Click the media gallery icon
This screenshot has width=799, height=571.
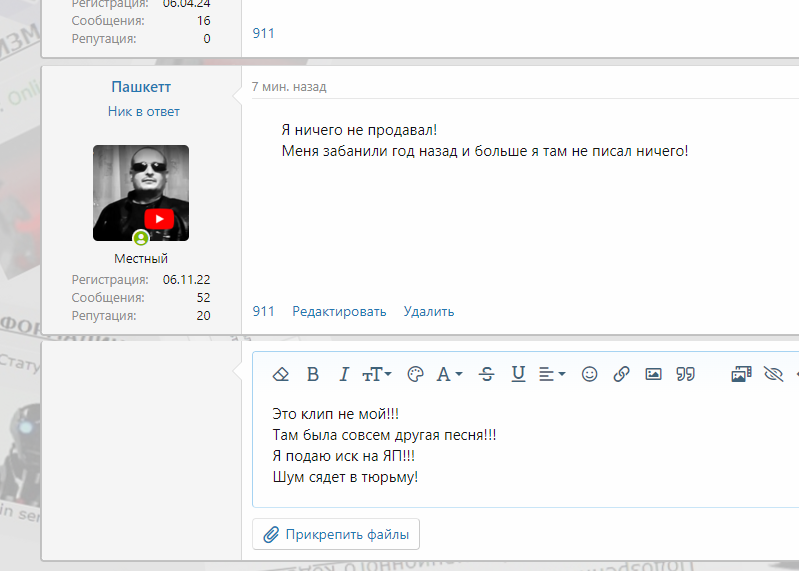coord(741,374)
